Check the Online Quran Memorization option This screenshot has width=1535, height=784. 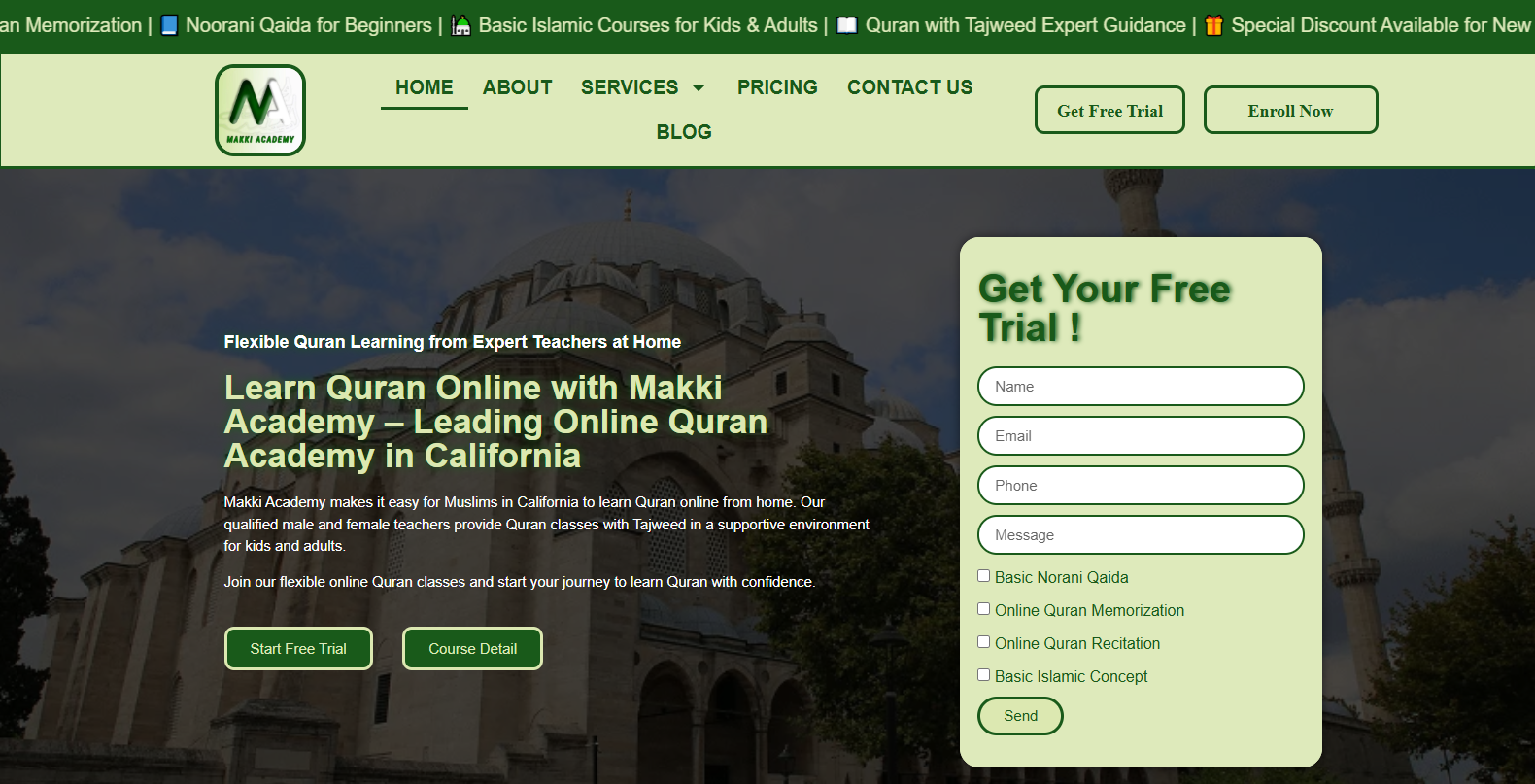pyautogui.click(x=983, y=609)
